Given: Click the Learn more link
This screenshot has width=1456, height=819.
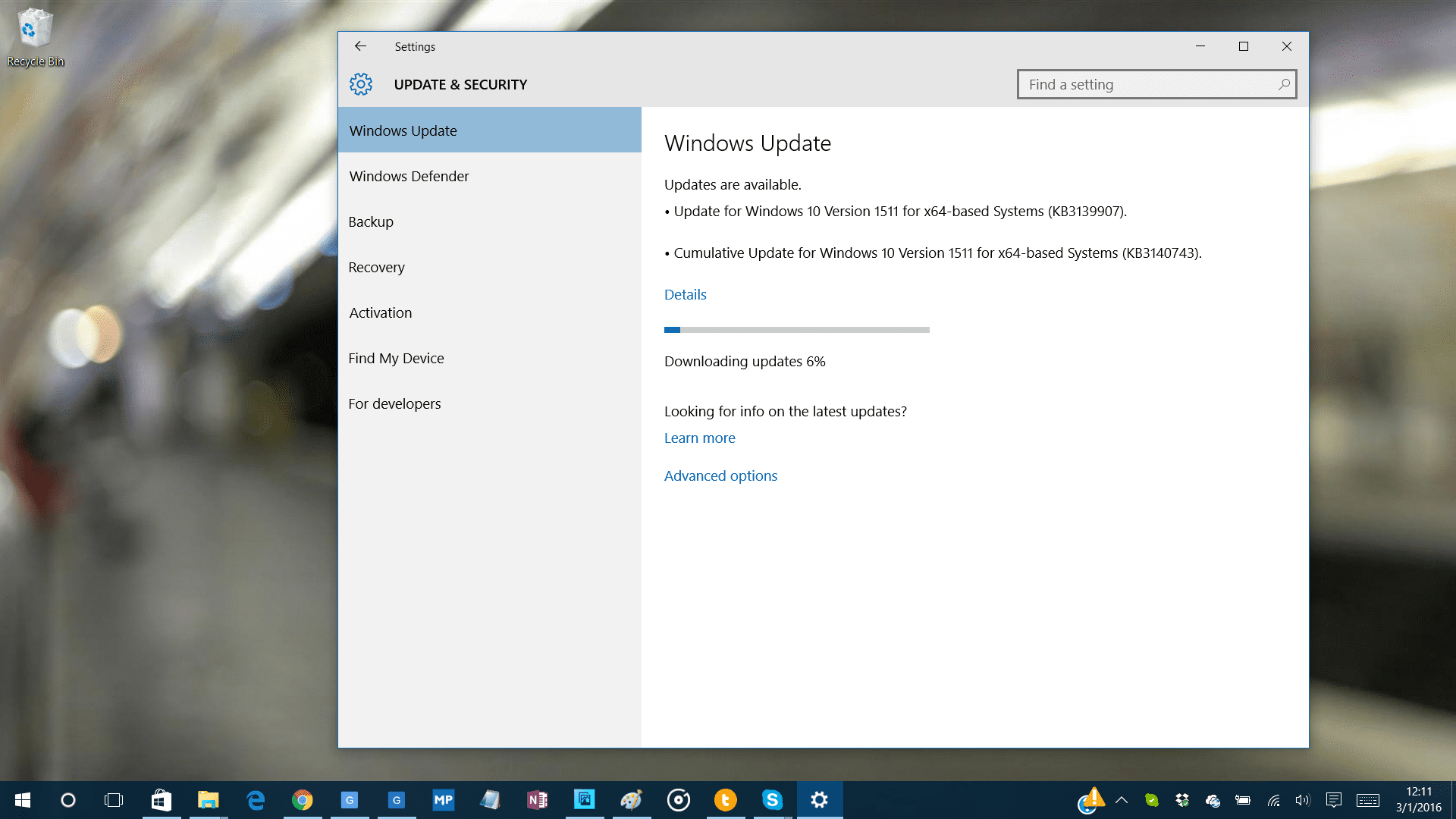Looking at the screenshot, I should click(699, 438).
